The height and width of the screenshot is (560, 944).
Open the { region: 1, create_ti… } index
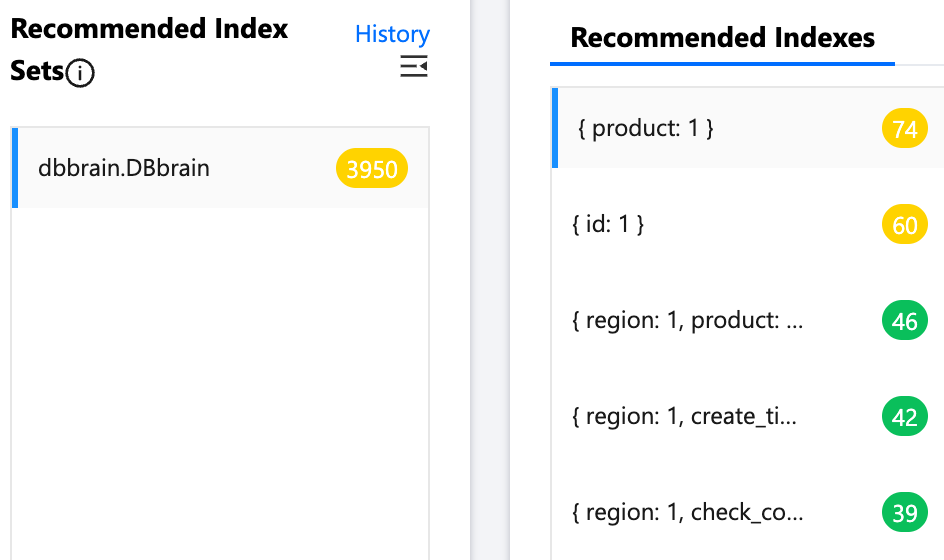click(685, 416)
